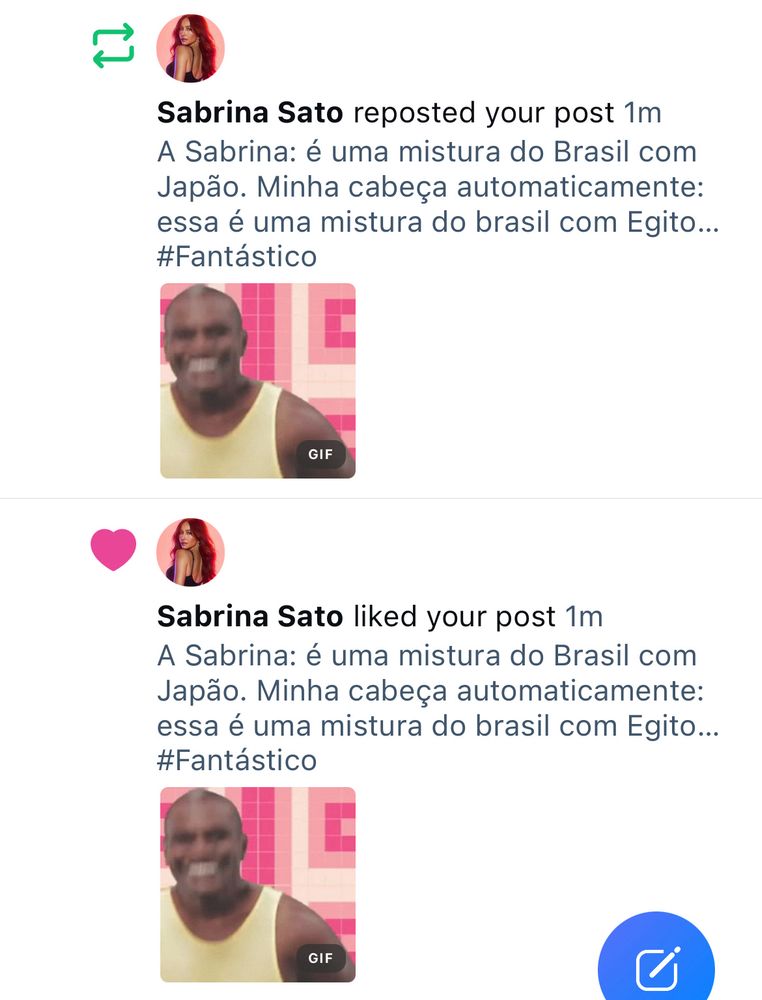Open 'Minha cabeça automaticamente' line in first post
The height and width of the screenshot is (1000, 762).
point(480,188)
